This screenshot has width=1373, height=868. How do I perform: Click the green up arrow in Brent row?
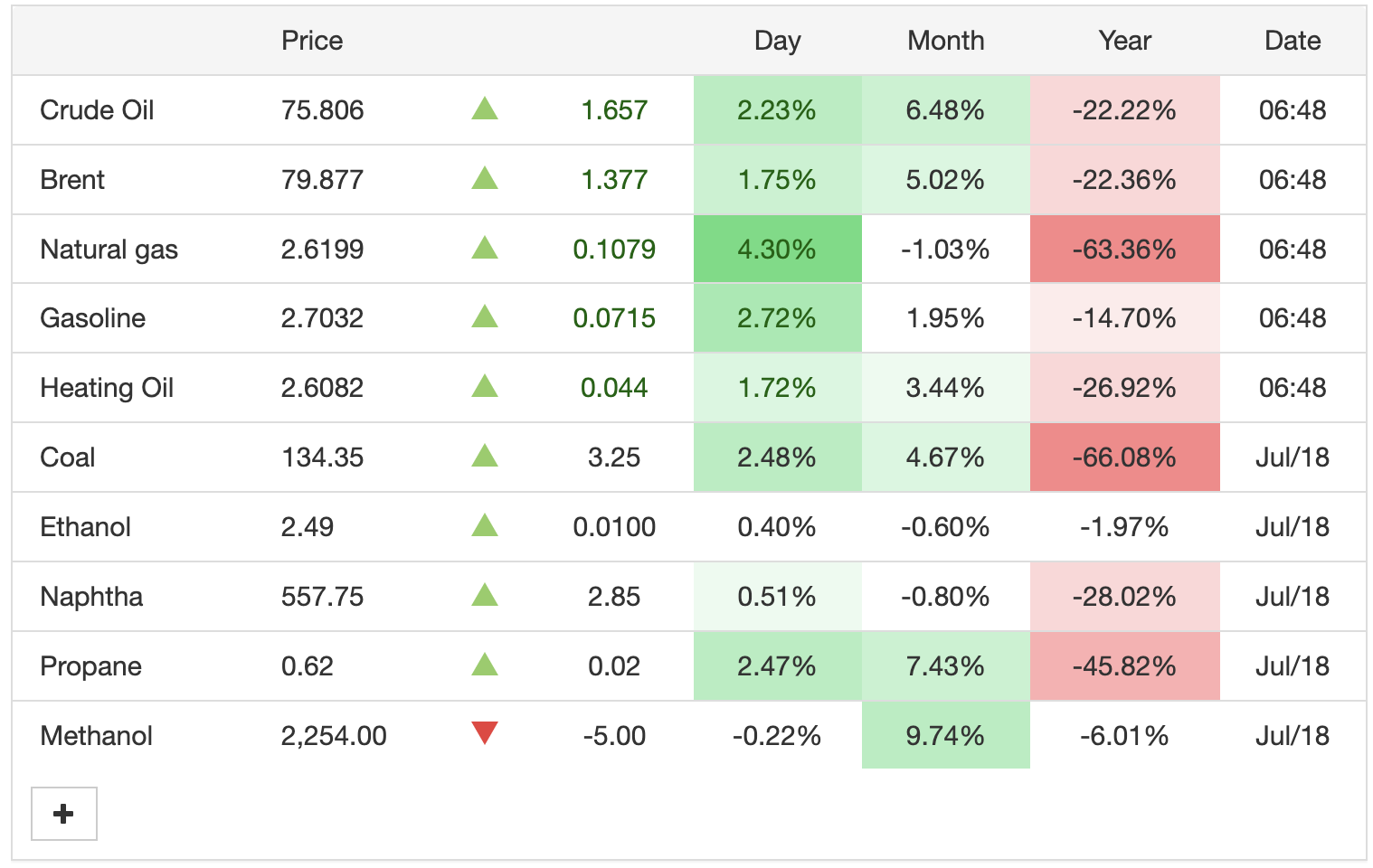pyautogui.click(x=485, y=178)
